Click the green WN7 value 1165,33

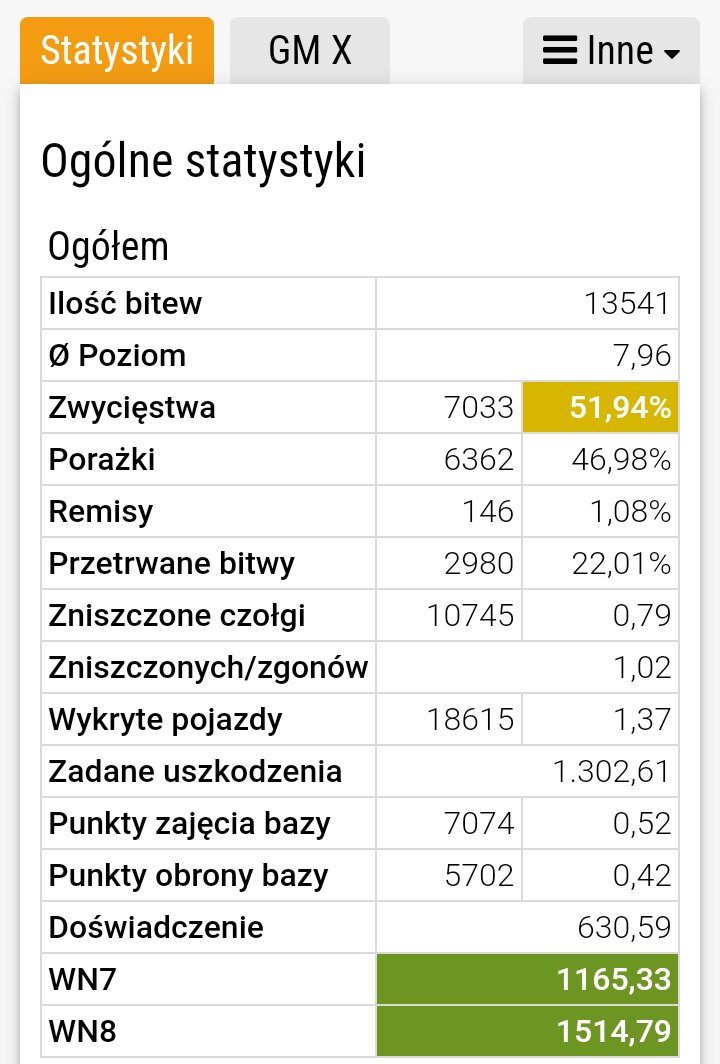tap(527, 979)
